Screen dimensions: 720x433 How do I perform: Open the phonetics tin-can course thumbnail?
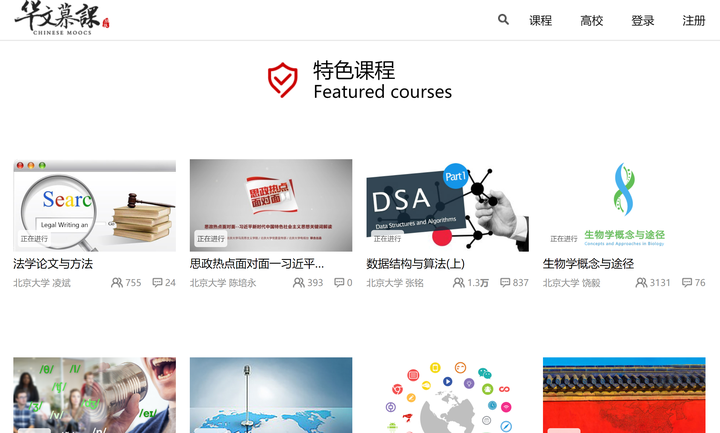[95, 395]
